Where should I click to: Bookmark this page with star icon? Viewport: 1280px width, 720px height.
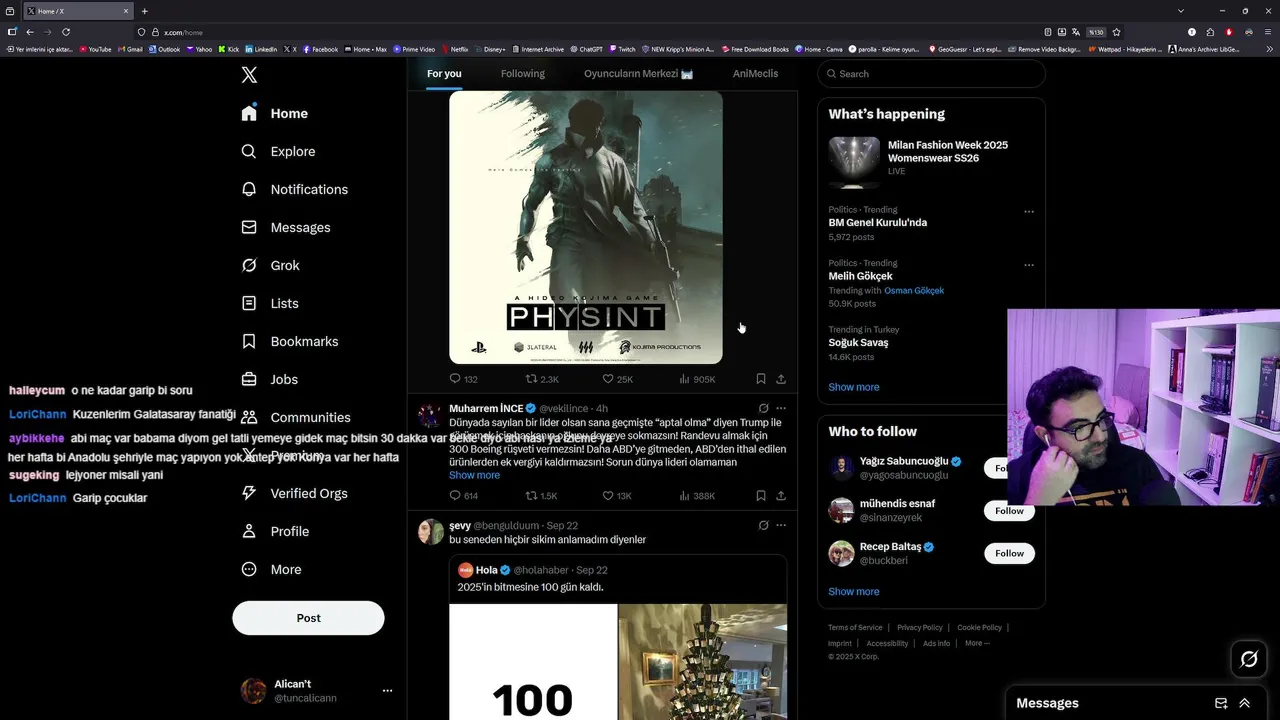[x=1116, y=32]
